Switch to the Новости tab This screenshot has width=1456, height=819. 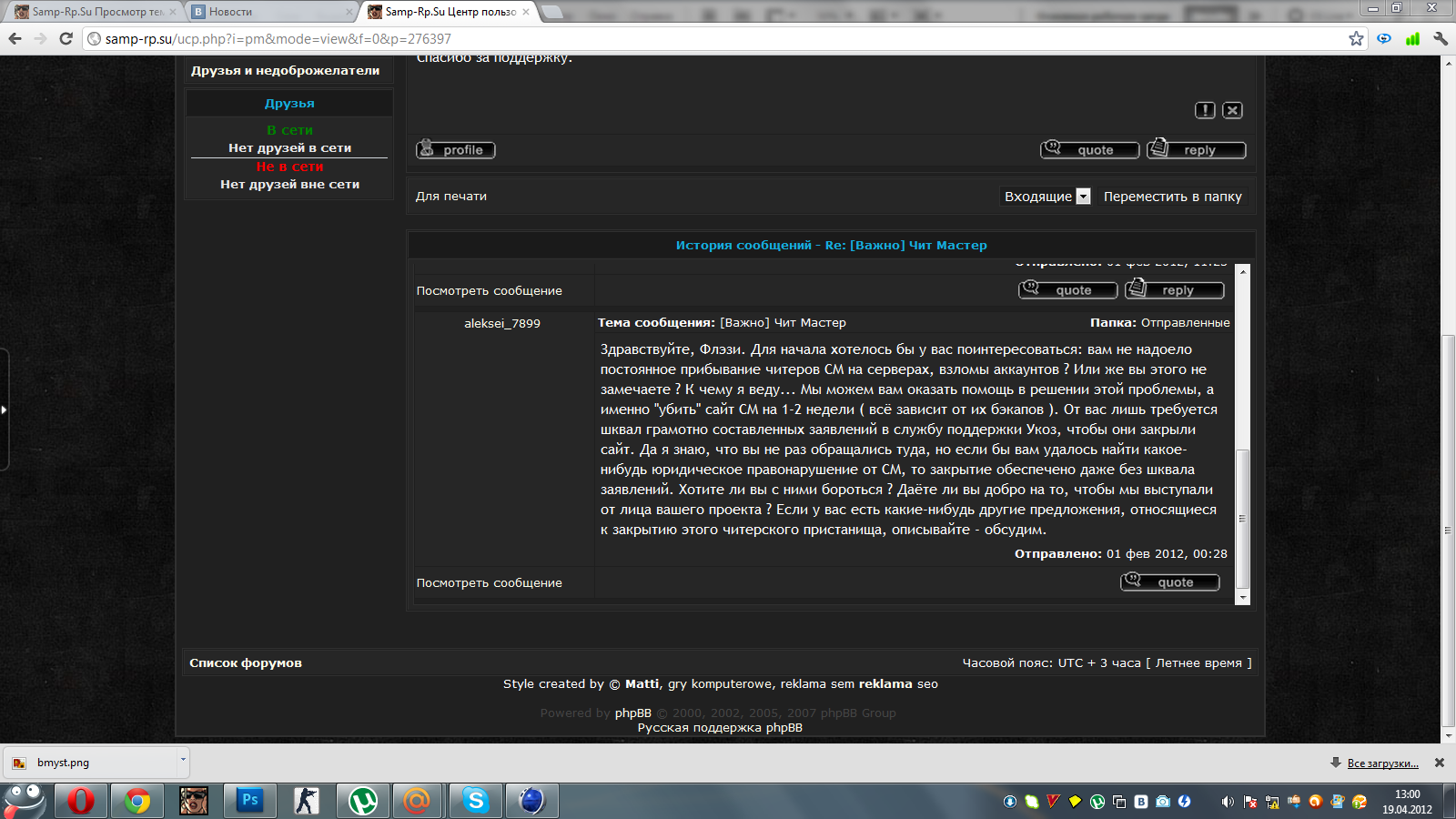tap(271, 12)
